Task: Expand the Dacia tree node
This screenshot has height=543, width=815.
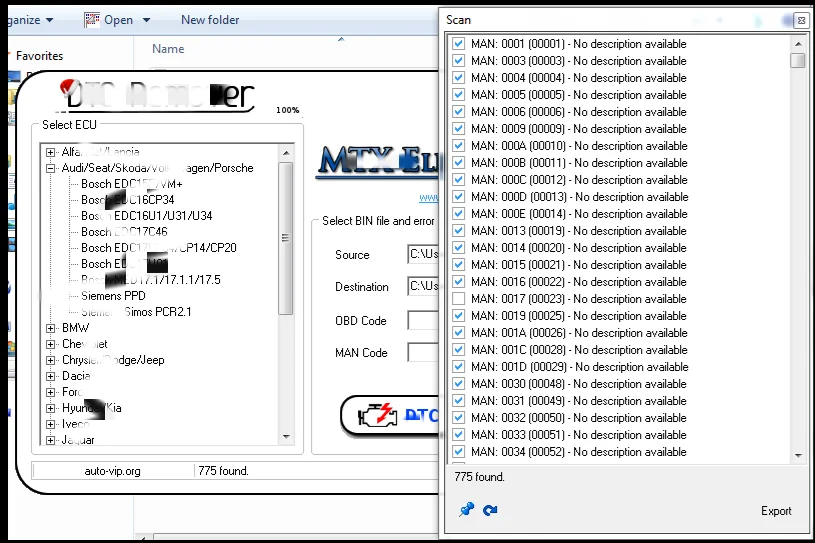Action: pyautogui.click(x=50, y=376)
